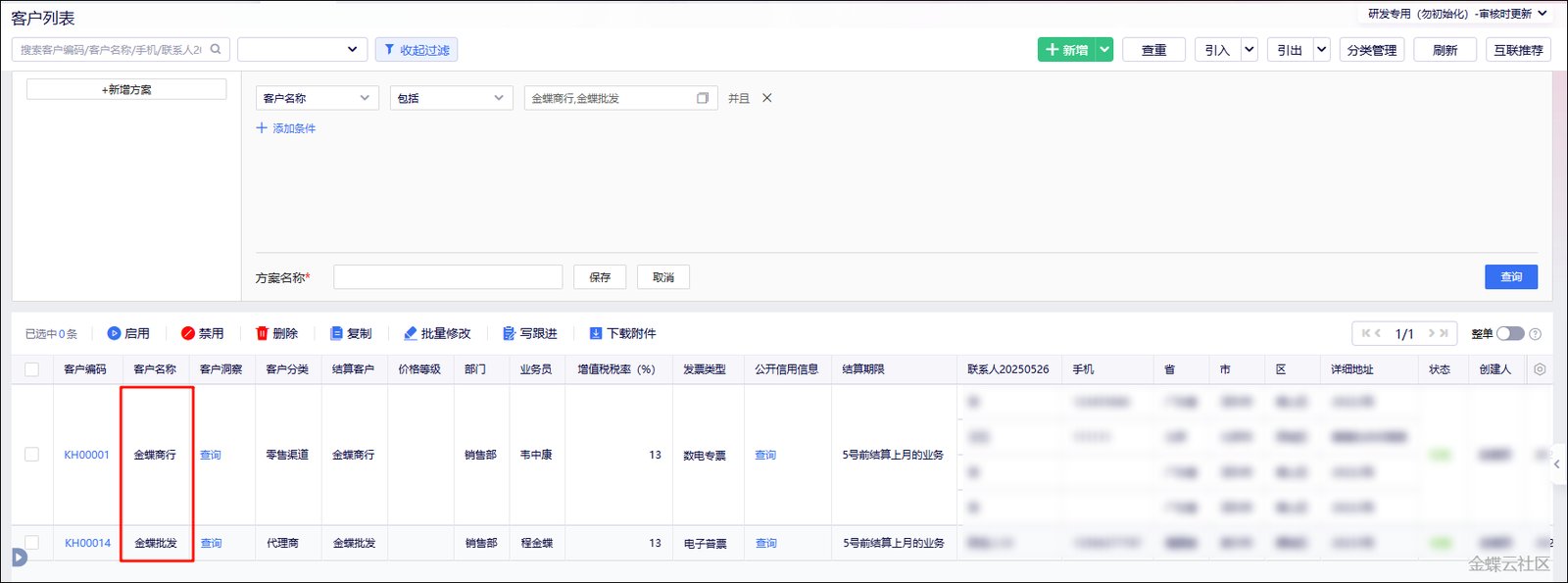
Task: Click the 零售渠道 cell
Action: tap(287, 455)
